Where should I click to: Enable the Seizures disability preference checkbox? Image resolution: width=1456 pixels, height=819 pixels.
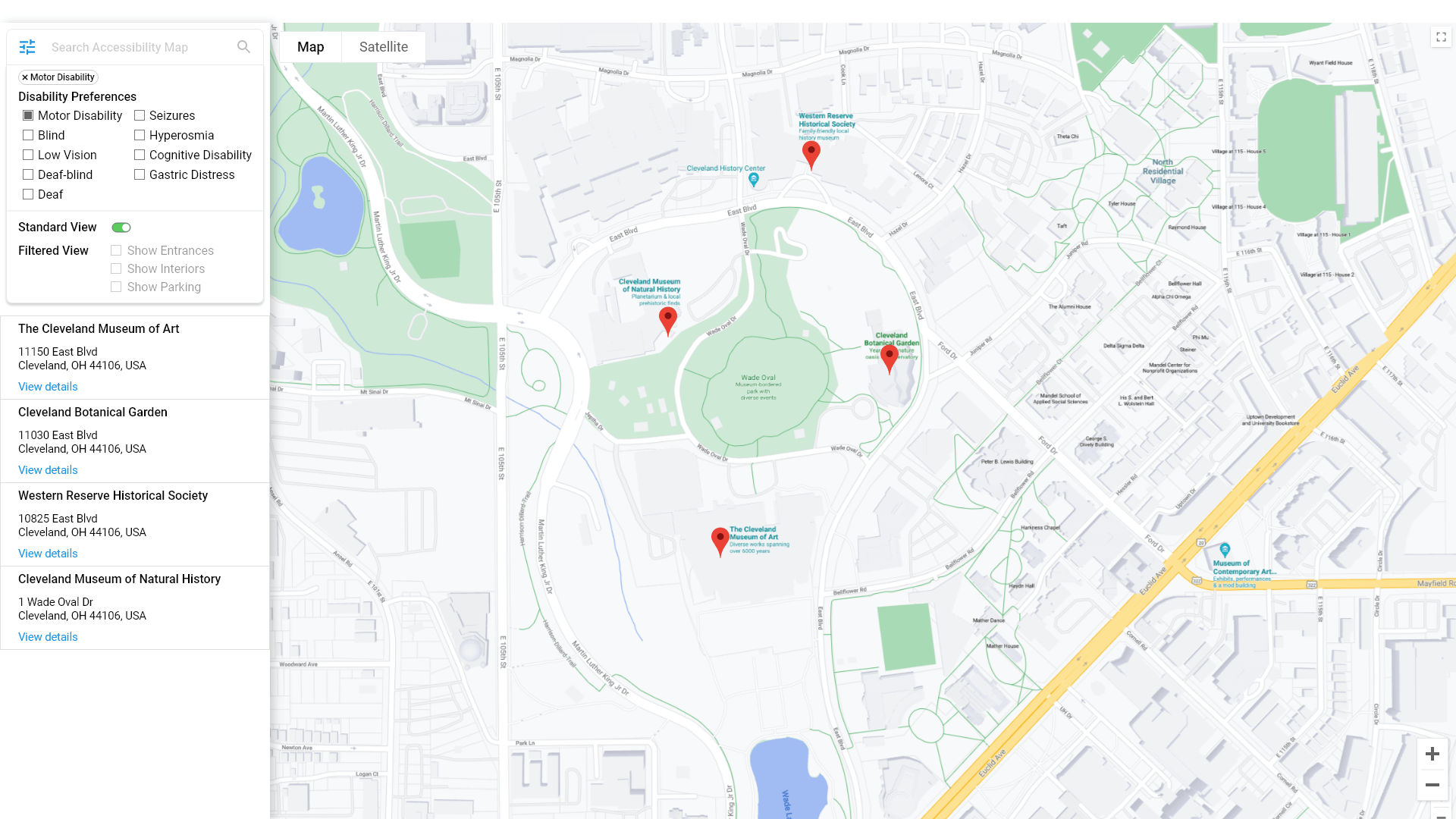pyautogui.click(x=139, y=115)
